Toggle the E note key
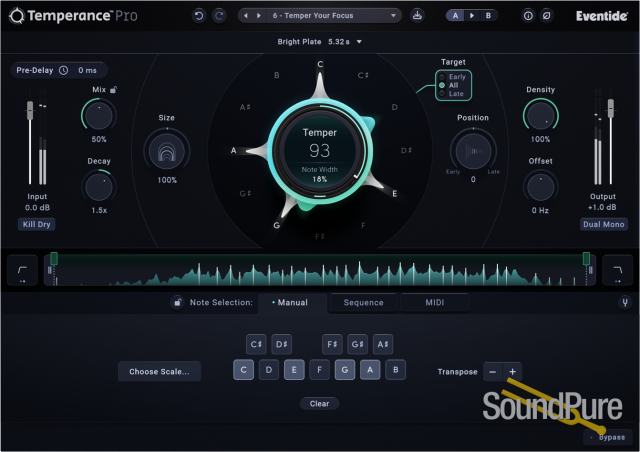Screen dimensions: 640x452 click(x=294, y=370)
